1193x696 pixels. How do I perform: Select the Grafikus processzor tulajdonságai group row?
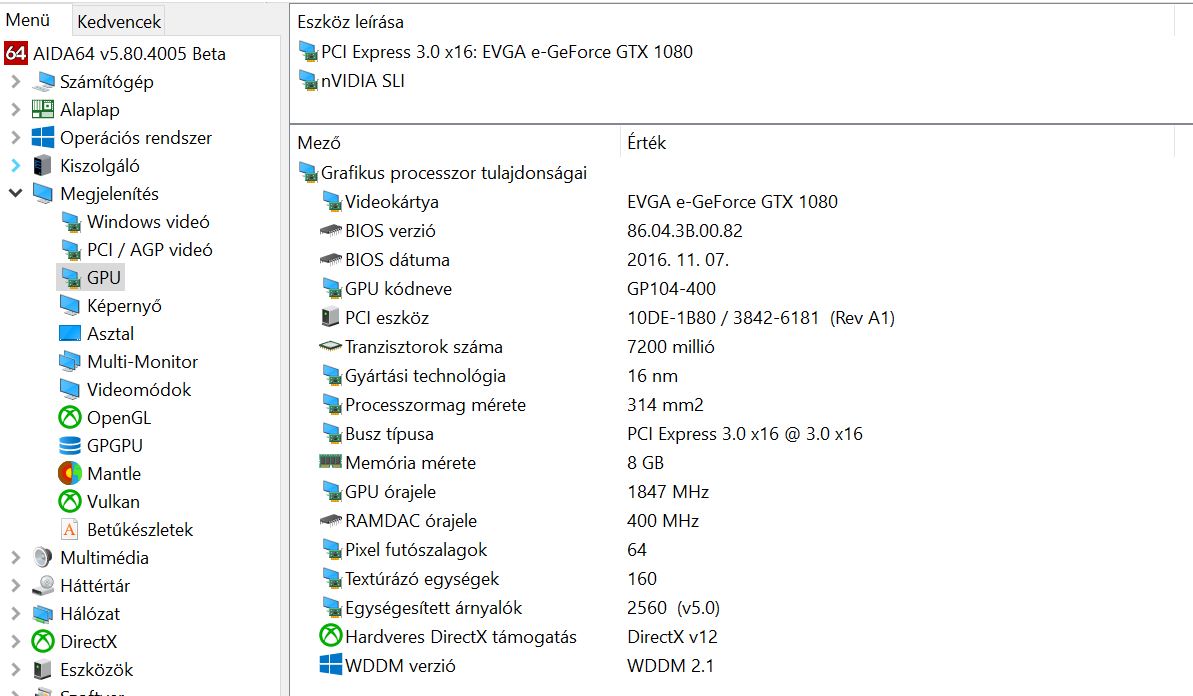point(443,173)
